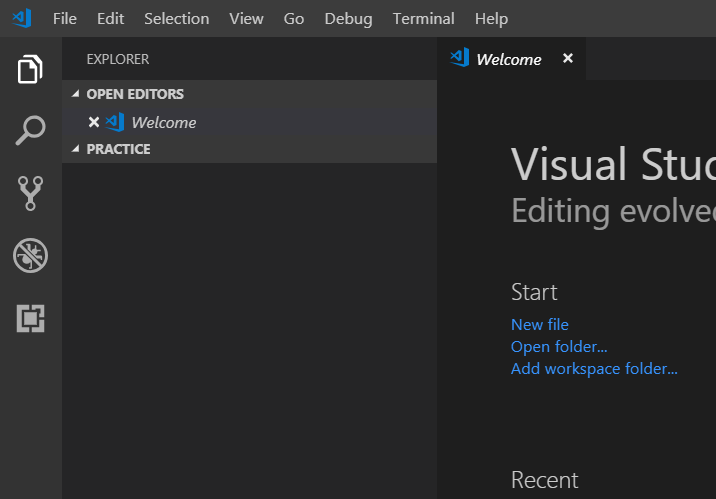
Task: Open the Search view in activity bar
Action: pos(30,131)
